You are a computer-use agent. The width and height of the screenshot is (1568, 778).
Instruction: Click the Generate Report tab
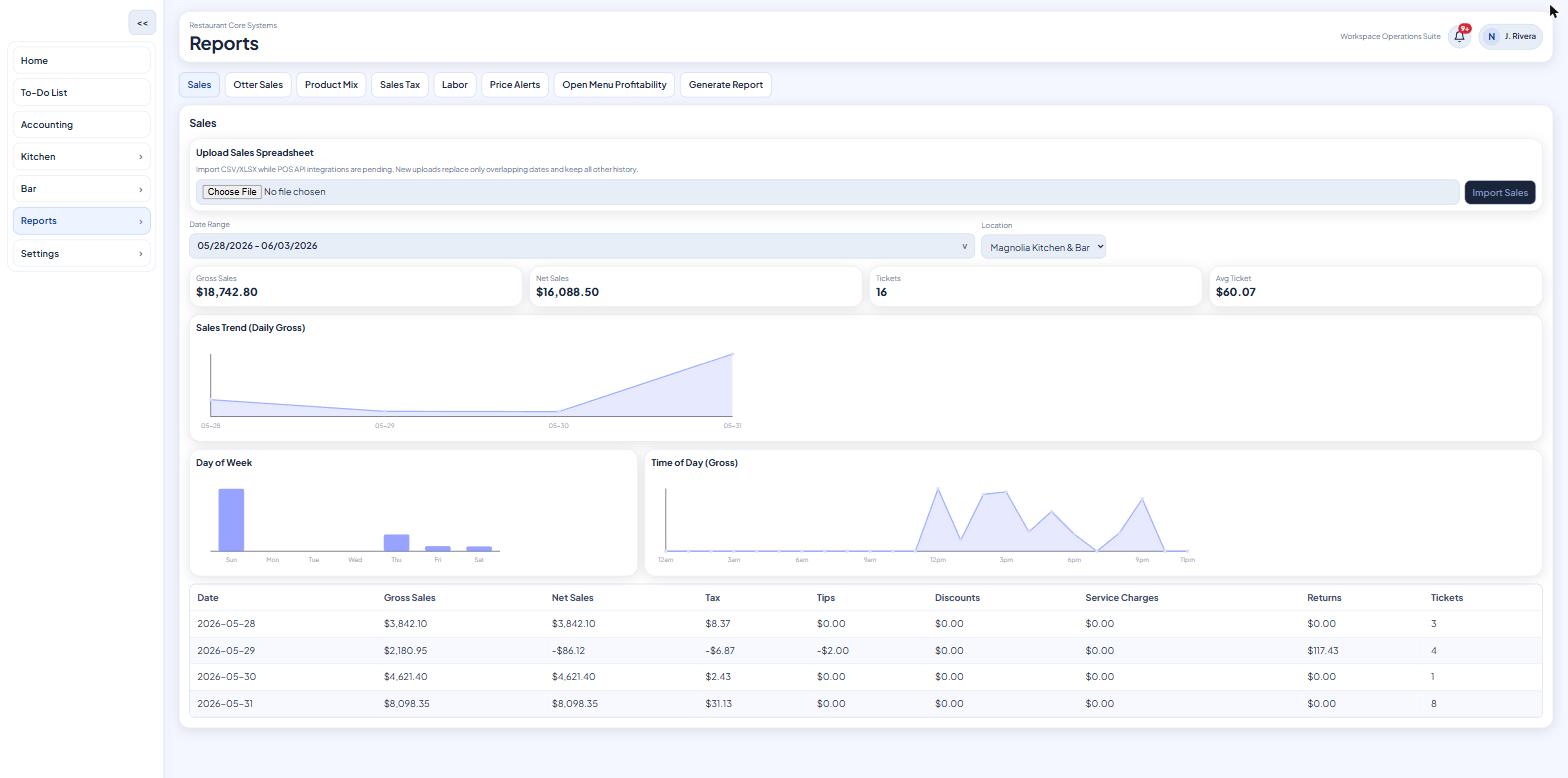[726, 85]
